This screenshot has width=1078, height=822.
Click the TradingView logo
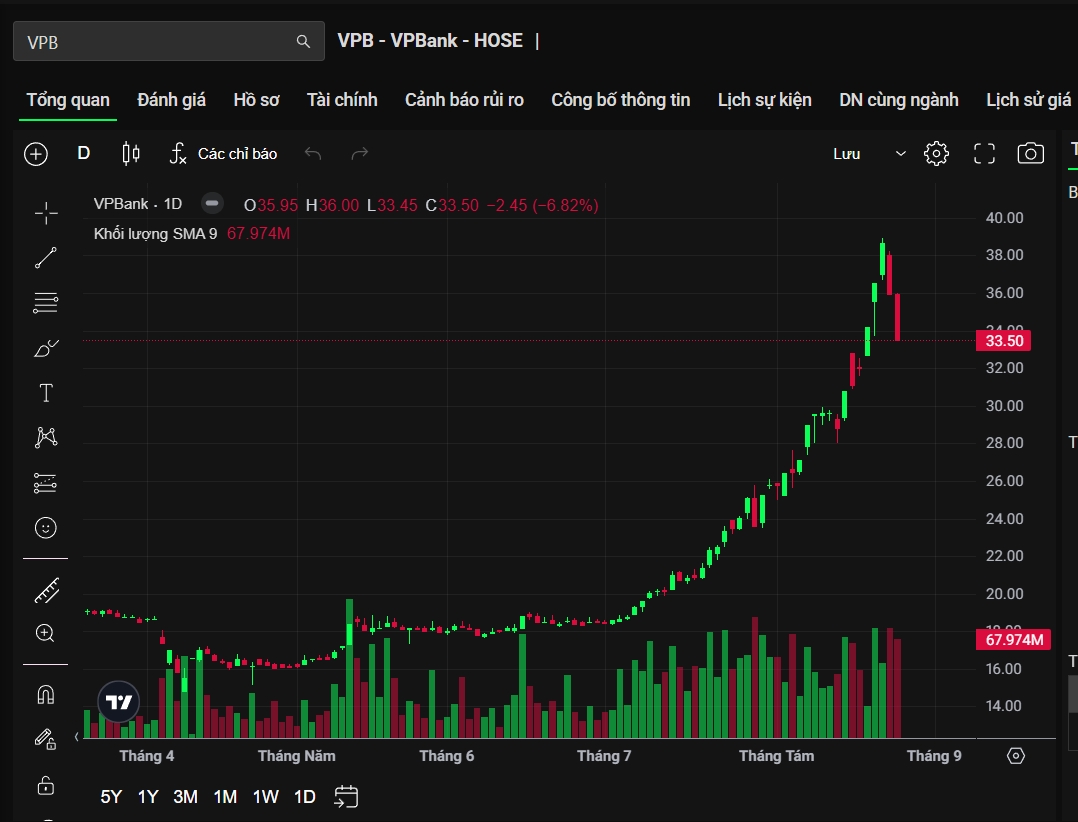pos(119,702)
